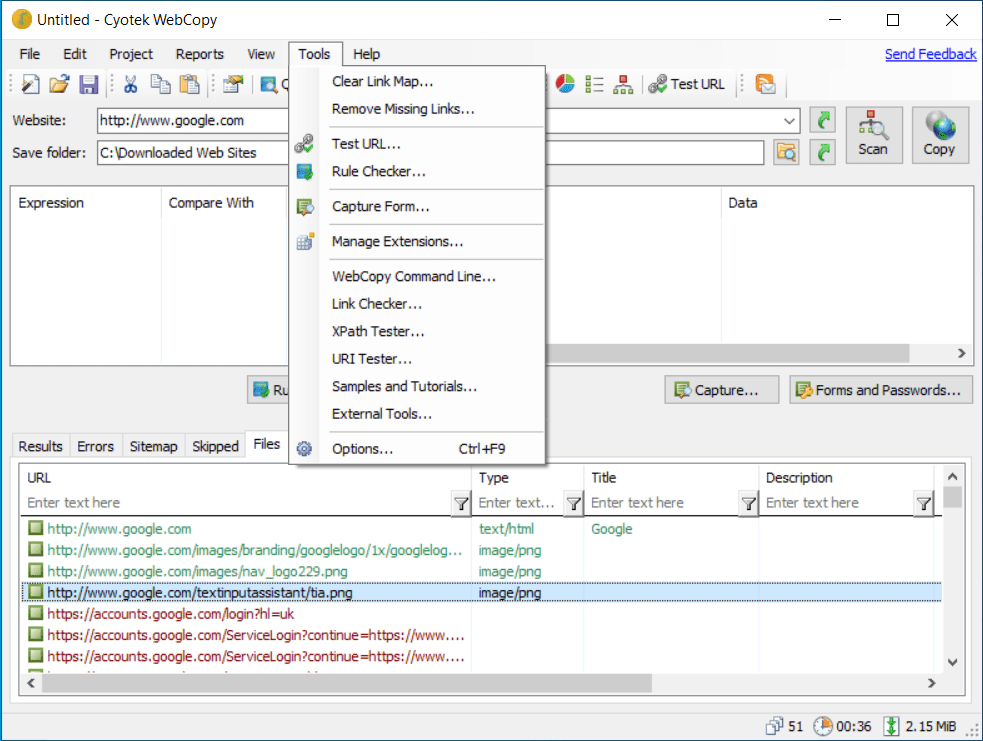Click the green arrow beside Website field
This screenshot has height=741, width=983.
823,120
